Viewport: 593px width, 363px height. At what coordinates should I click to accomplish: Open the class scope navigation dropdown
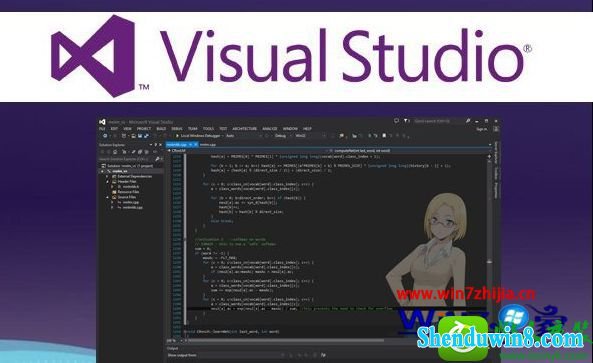click(247, 150)
